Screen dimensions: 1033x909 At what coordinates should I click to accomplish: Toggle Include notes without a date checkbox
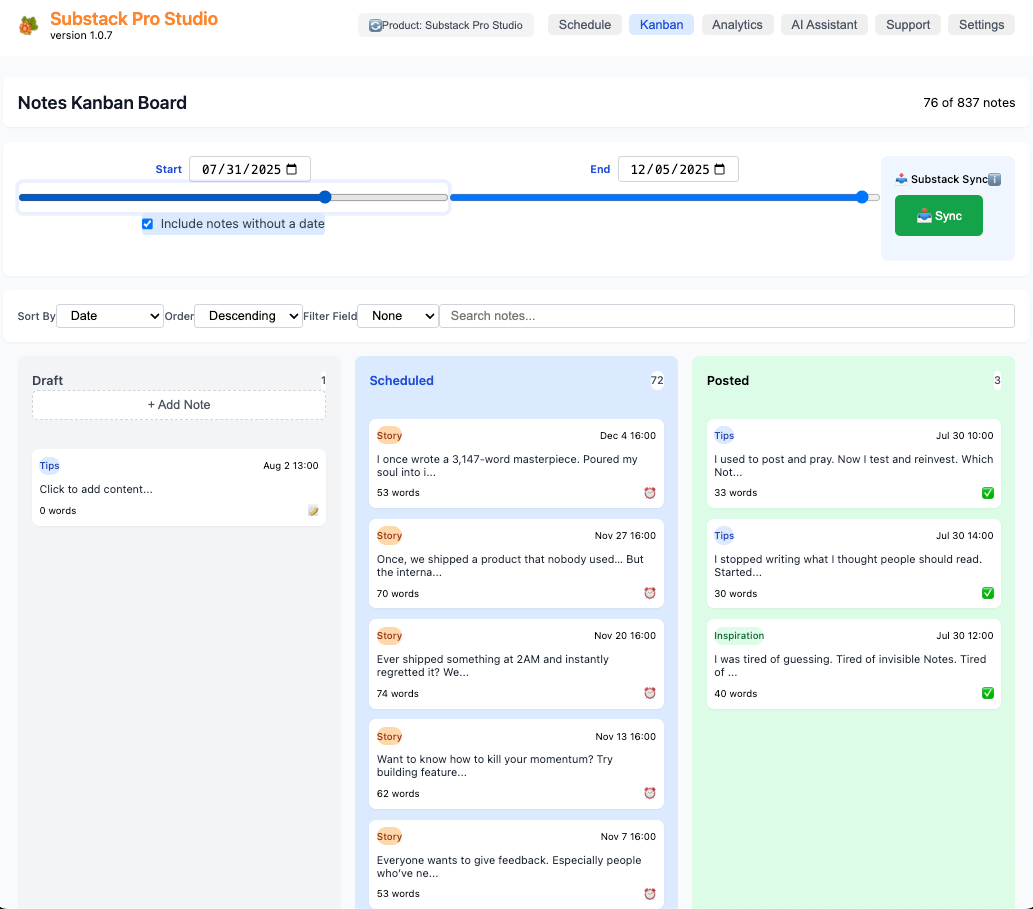tap(148, 224)
